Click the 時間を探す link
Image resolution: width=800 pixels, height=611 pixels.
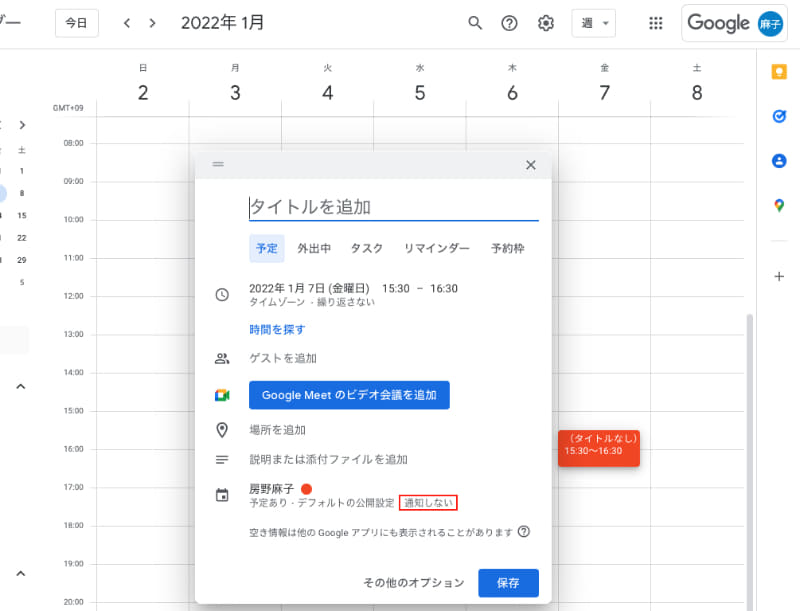click(275, 329)
